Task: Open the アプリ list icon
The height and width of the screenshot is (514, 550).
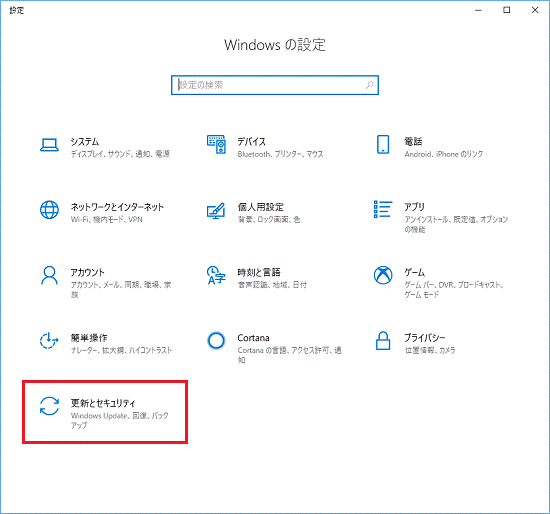Action: pyautogui.click(x=383, y=209)
